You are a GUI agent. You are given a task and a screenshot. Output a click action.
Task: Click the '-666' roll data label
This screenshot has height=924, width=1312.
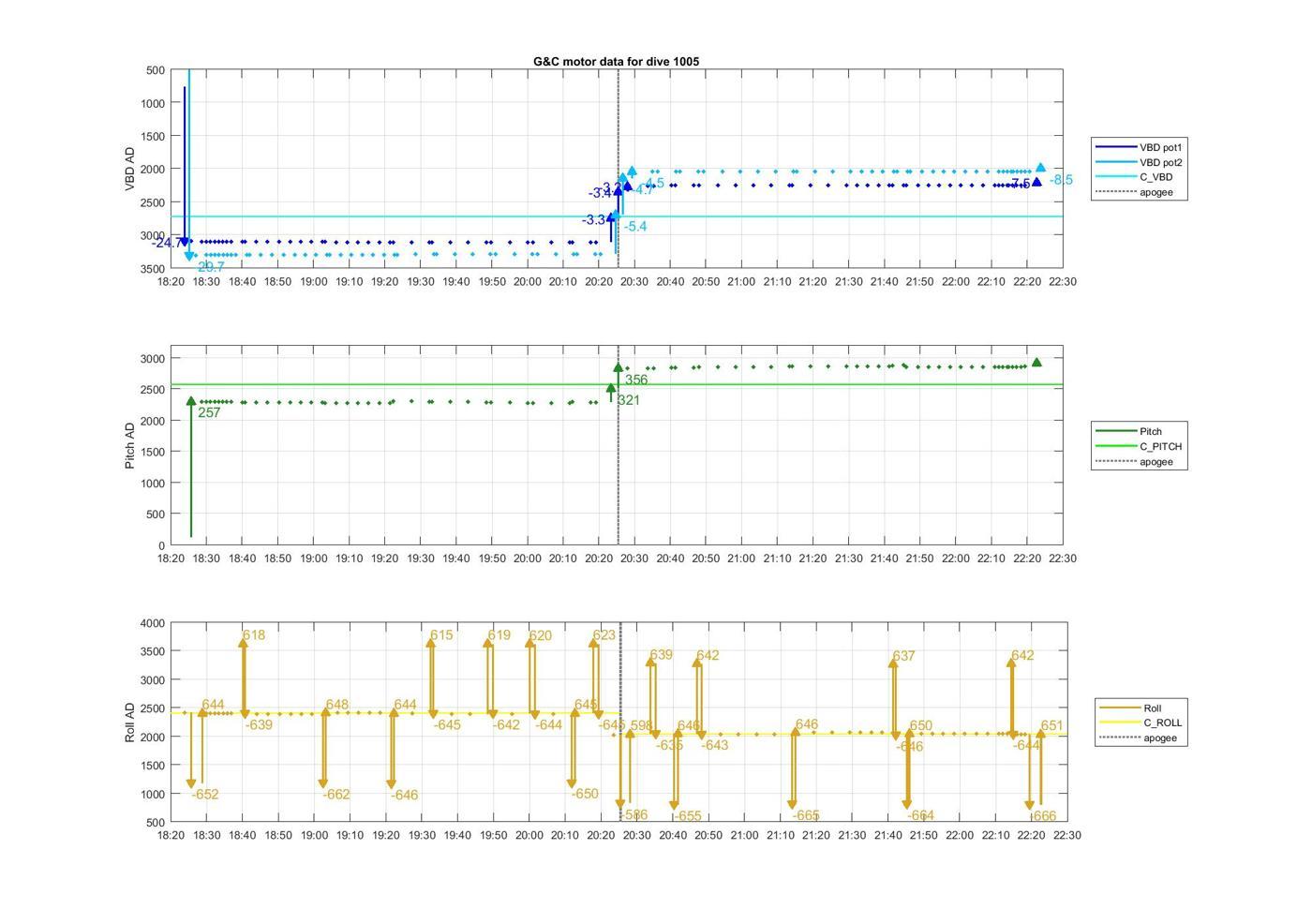pos(1042,815)
